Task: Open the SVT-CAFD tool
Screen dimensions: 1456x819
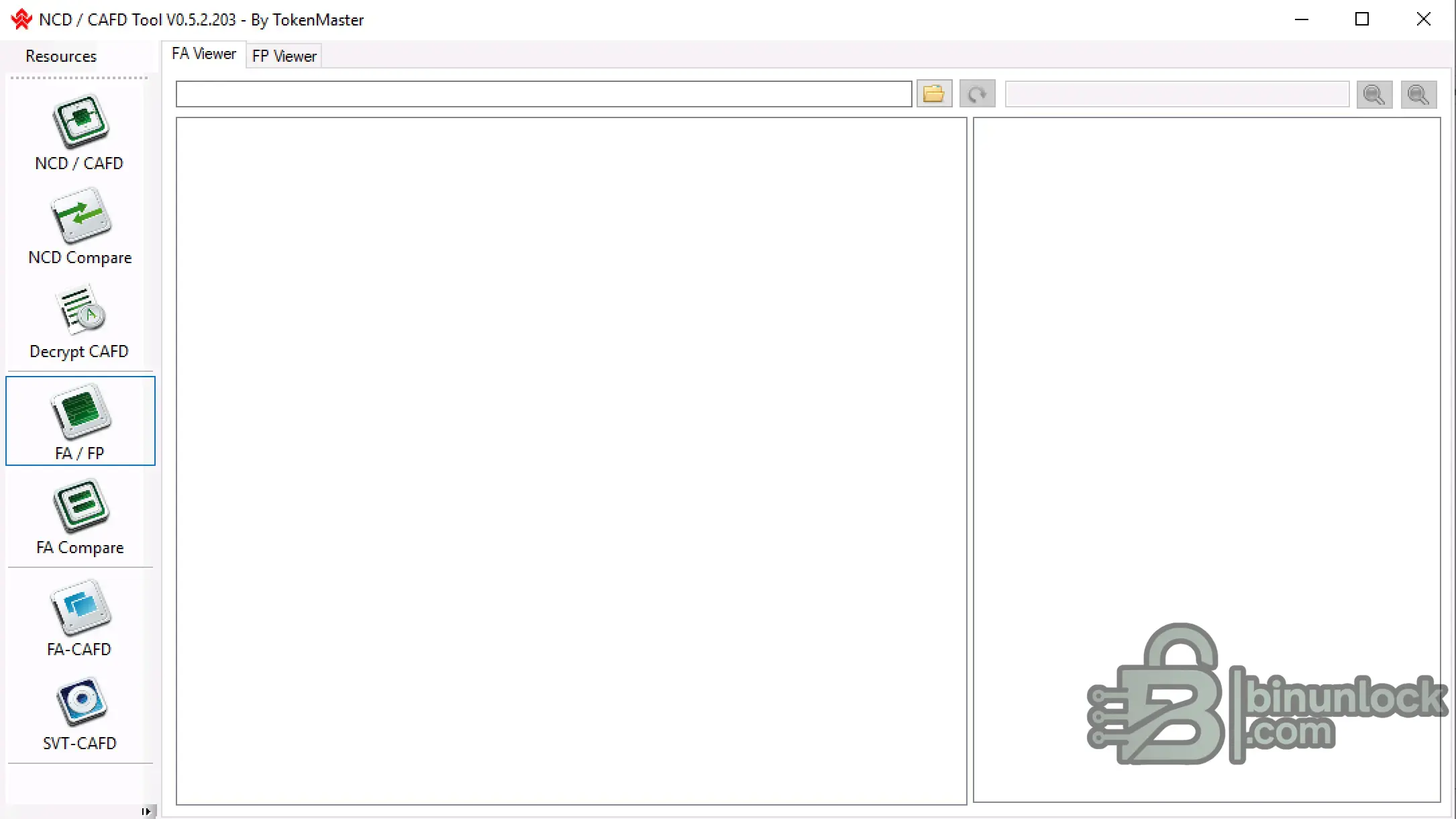Action: pyautogui.click(x=80, y=713)
